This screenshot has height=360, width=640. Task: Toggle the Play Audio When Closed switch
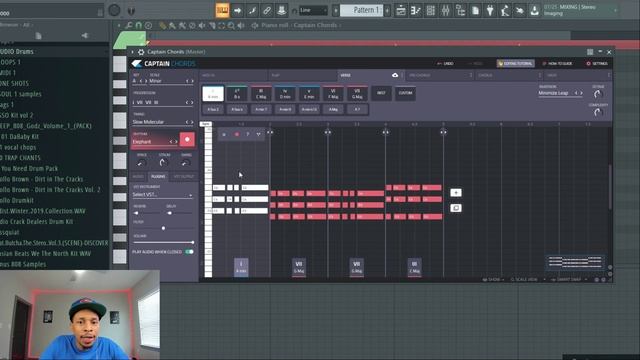[189, 252]
